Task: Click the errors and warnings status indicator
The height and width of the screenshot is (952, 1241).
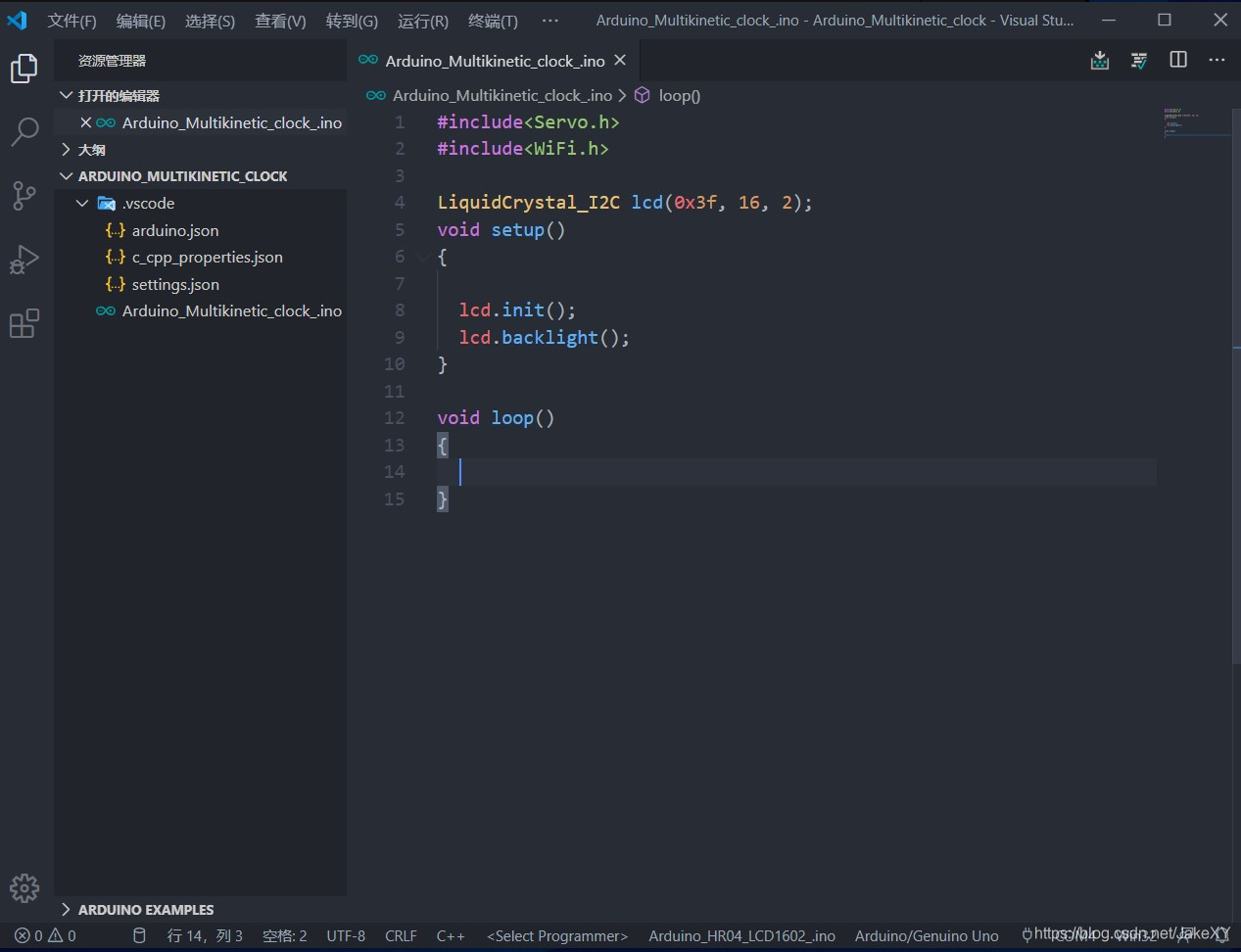Action: [x=45, y=935]
